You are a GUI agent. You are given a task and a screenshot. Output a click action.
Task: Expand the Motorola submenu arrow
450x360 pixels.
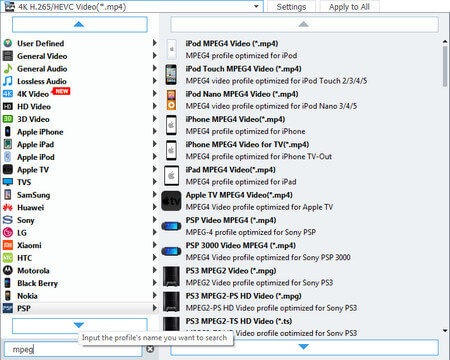click(155, 270)
